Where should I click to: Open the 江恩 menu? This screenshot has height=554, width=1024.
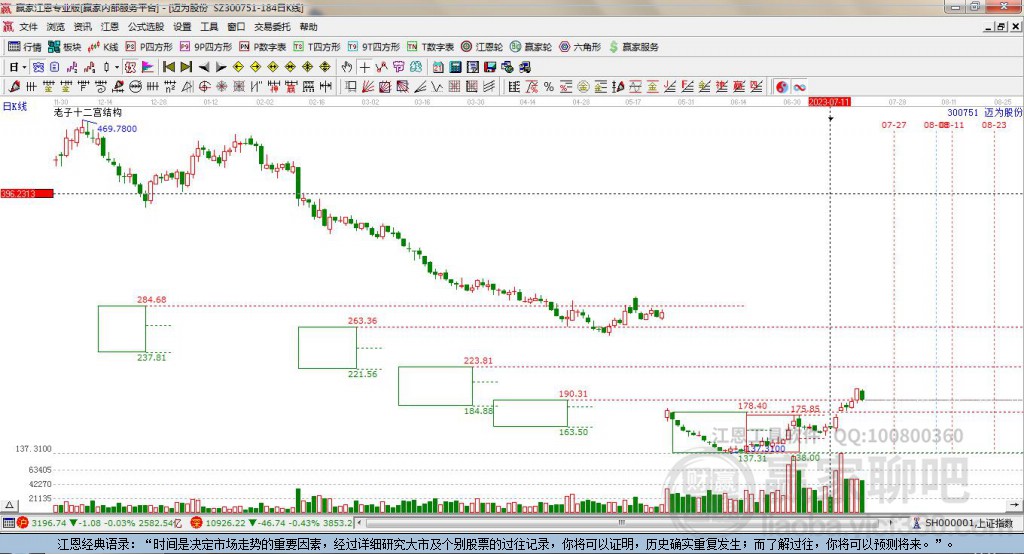pyautogui.click(x=110, y=27)
